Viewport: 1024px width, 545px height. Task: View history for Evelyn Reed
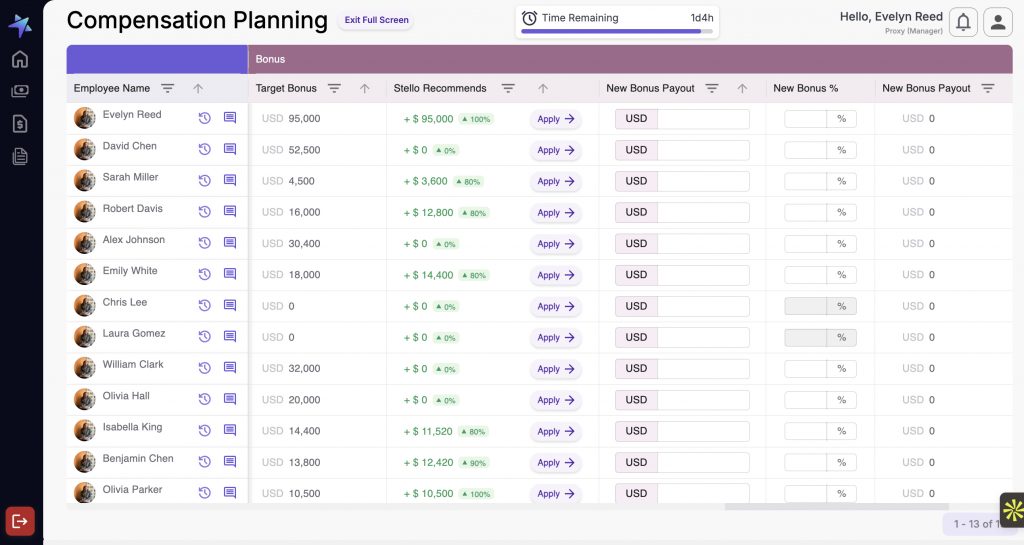(204, 118)
